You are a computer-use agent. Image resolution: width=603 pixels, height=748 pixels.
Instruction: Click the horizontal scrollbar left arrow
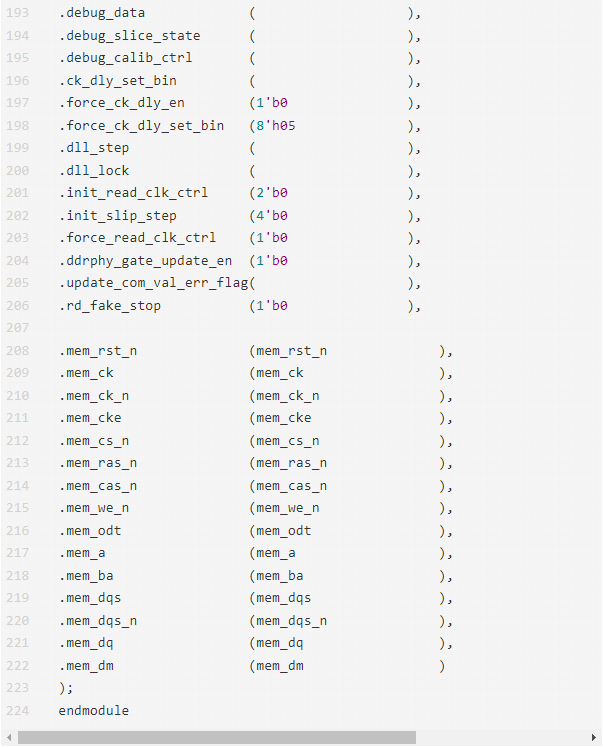click(x=9, y=738)
